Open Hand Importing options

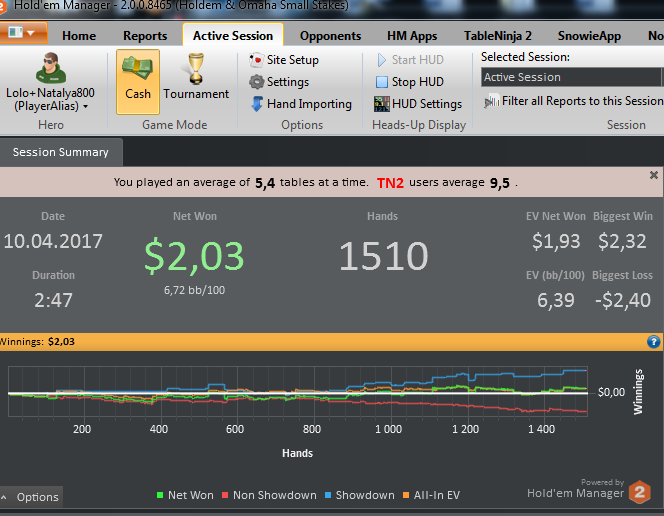pyautogui.click(x=301, y=104)
